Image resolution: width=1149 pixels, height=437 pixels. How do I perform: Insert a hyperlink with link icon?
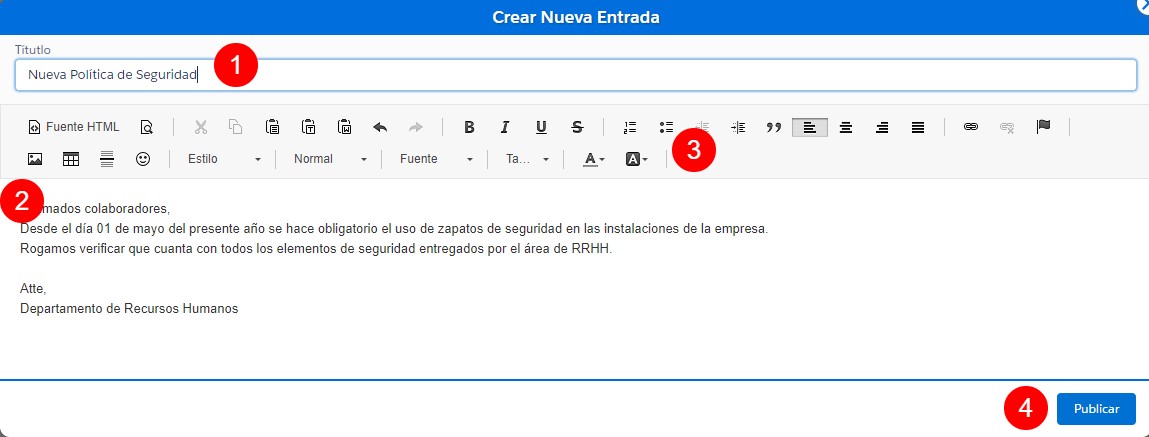tap(970, 127)
